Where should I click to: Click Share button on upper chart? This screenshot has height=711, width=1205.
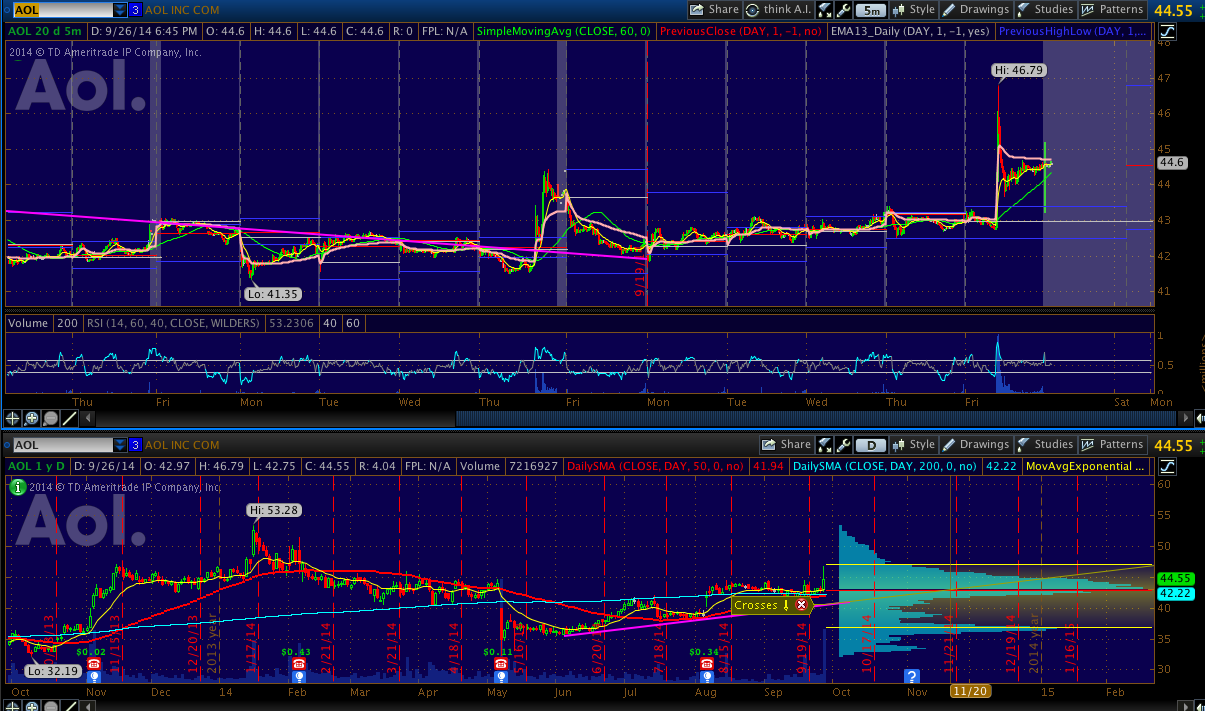[x=715, y=10]
